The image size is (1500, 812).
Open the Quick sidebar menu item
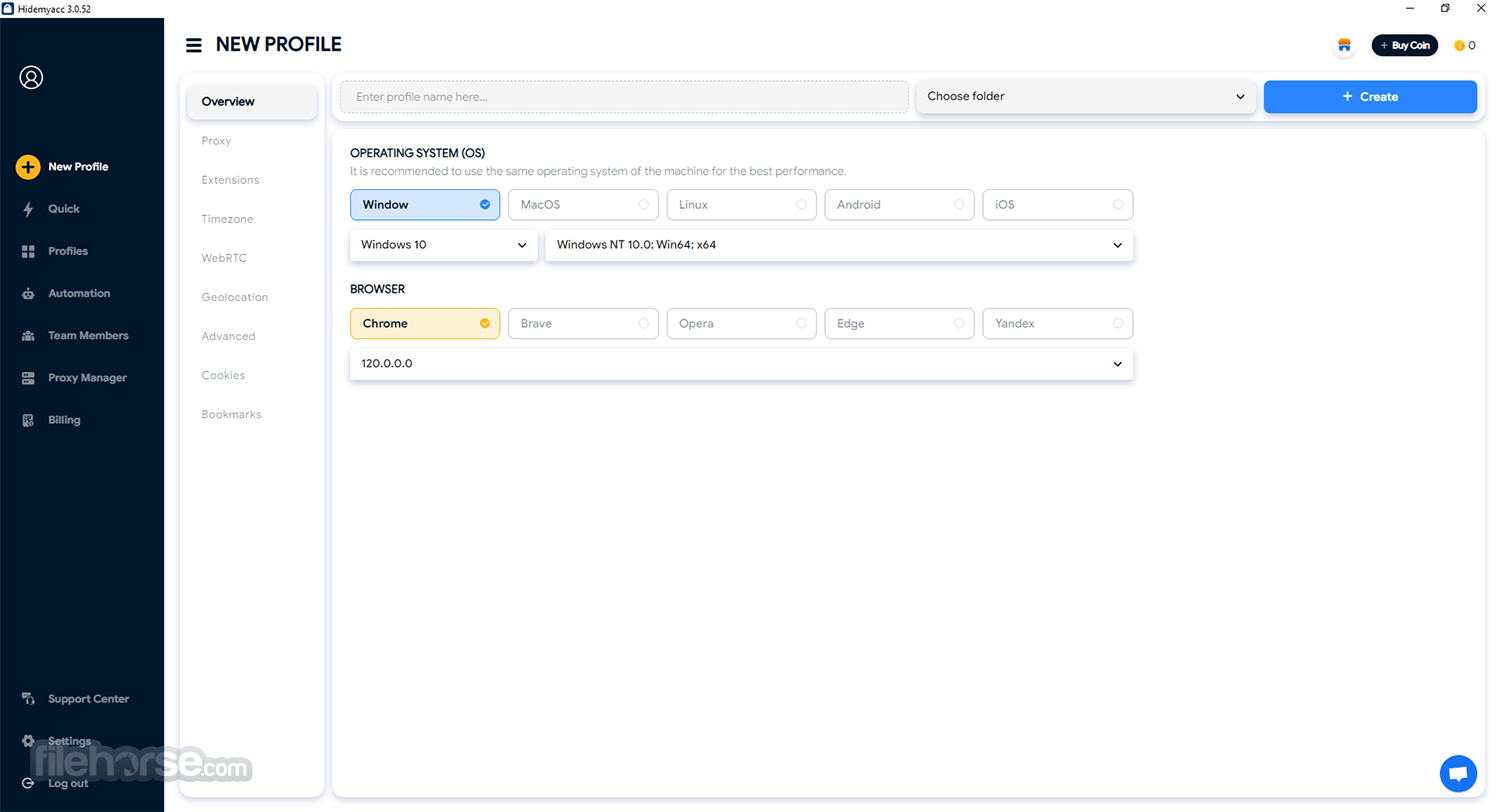(64, 209)
